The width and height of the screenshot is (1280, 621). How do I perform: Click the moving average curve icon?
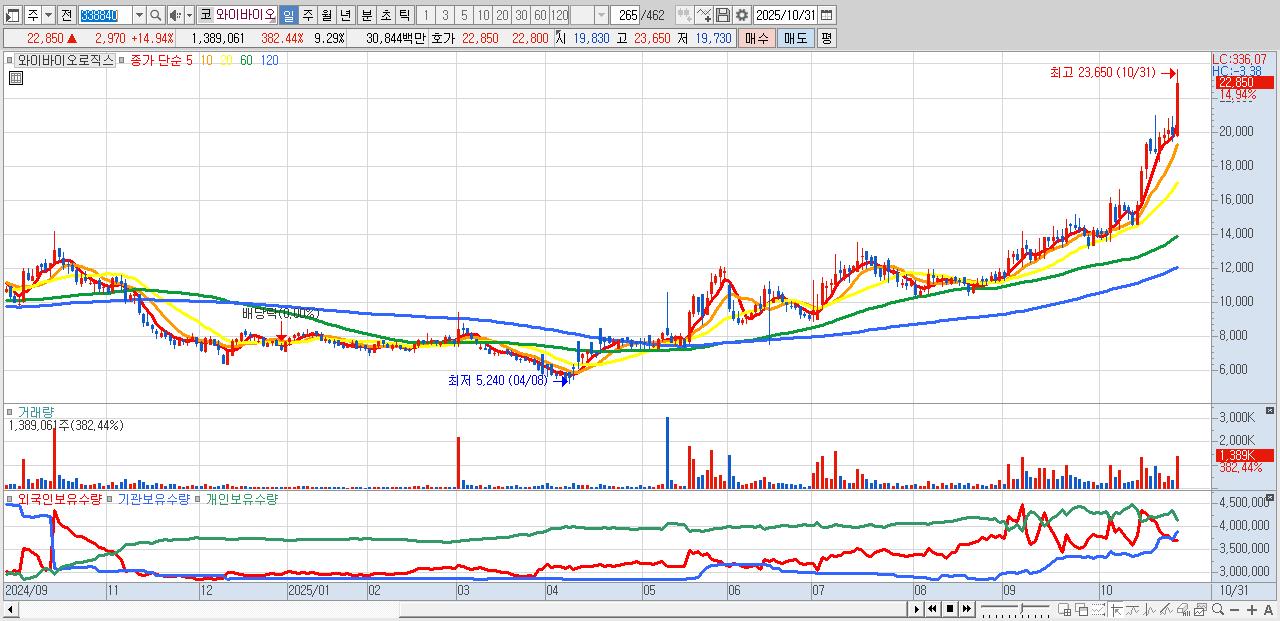click(1132, 610)
